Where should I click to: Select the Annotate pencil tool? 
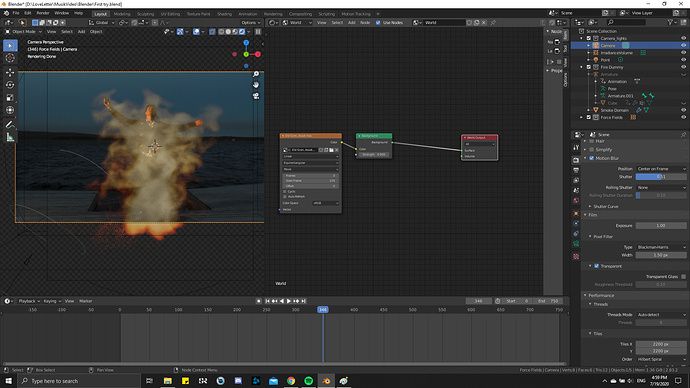10,124
